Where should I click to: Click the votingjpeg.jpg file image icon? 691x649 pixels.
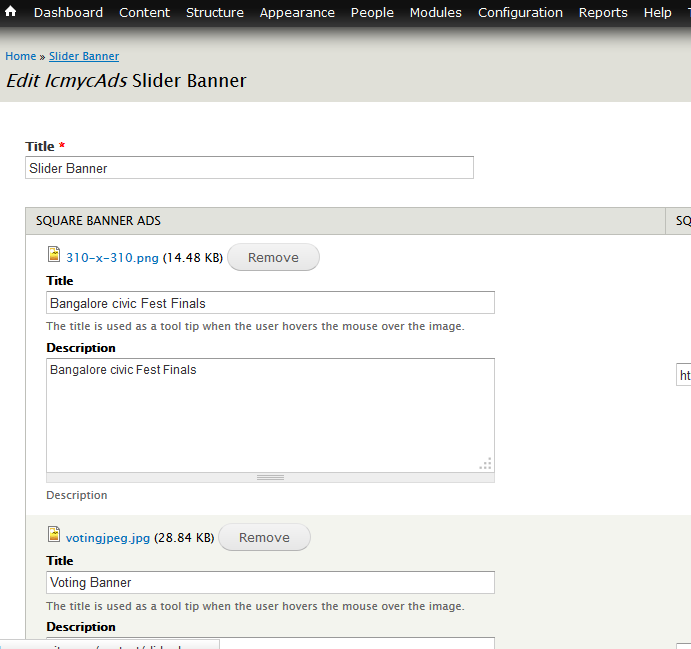point(54,536)
